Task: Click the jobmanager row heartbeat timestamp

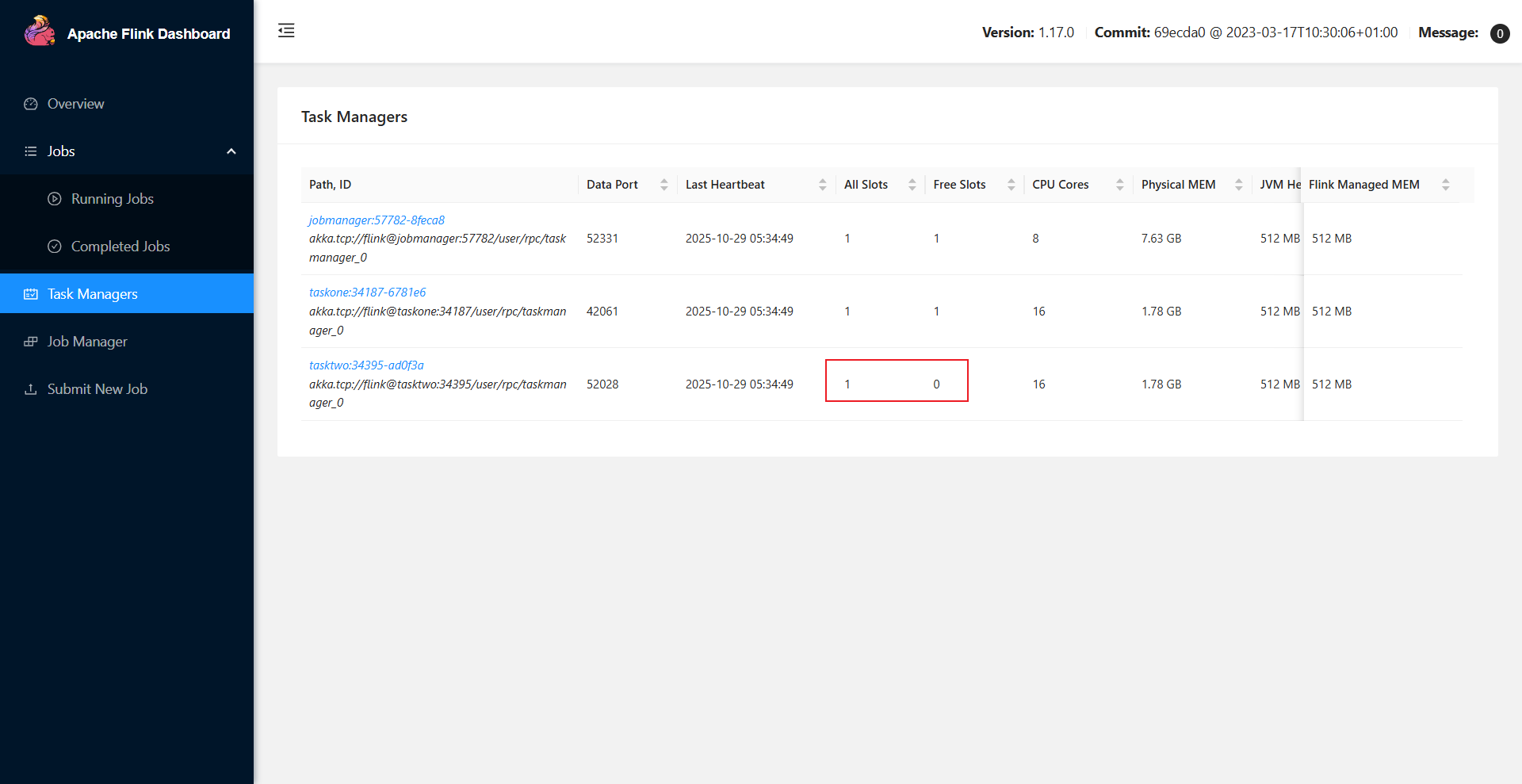Action: (740, 239)
